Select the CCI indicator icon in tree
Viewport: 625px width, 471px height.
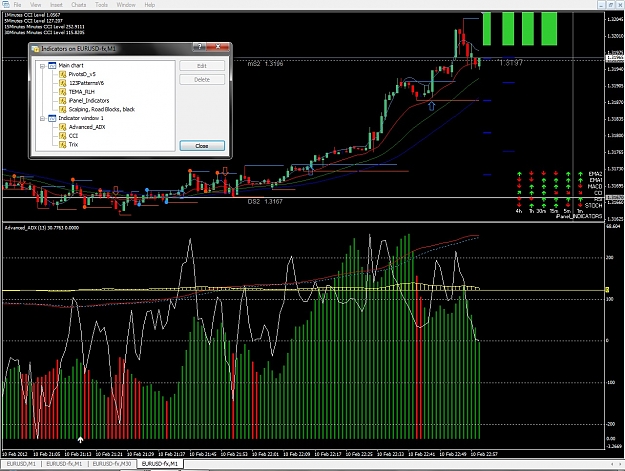pyautogui.click(x=63, y=135)
